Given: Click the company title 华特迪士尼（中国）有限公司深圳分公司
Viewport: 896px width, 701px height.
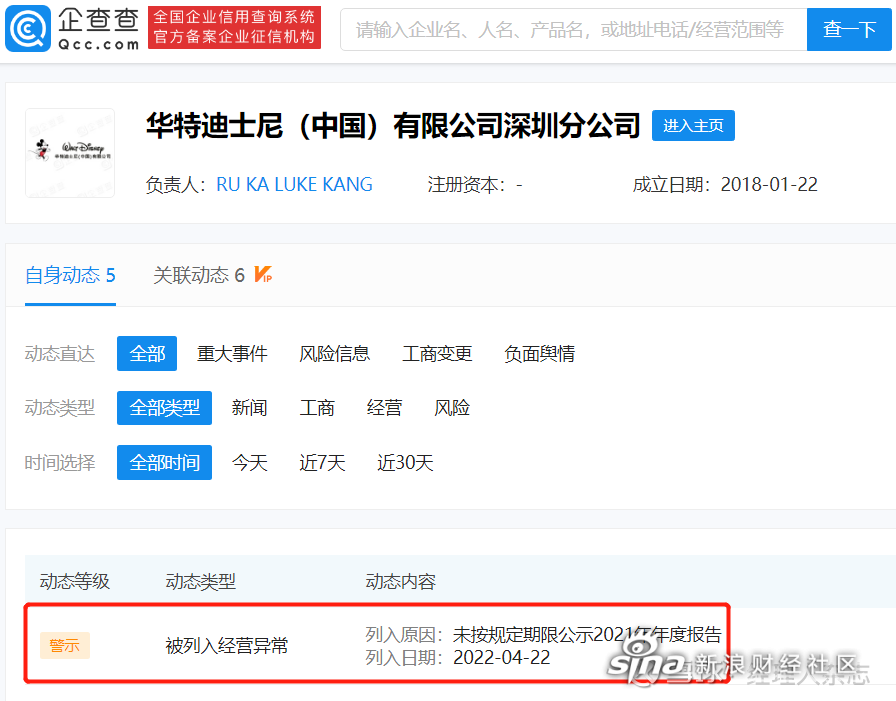Looking at the screenshot, I should [x=393, y=125].
